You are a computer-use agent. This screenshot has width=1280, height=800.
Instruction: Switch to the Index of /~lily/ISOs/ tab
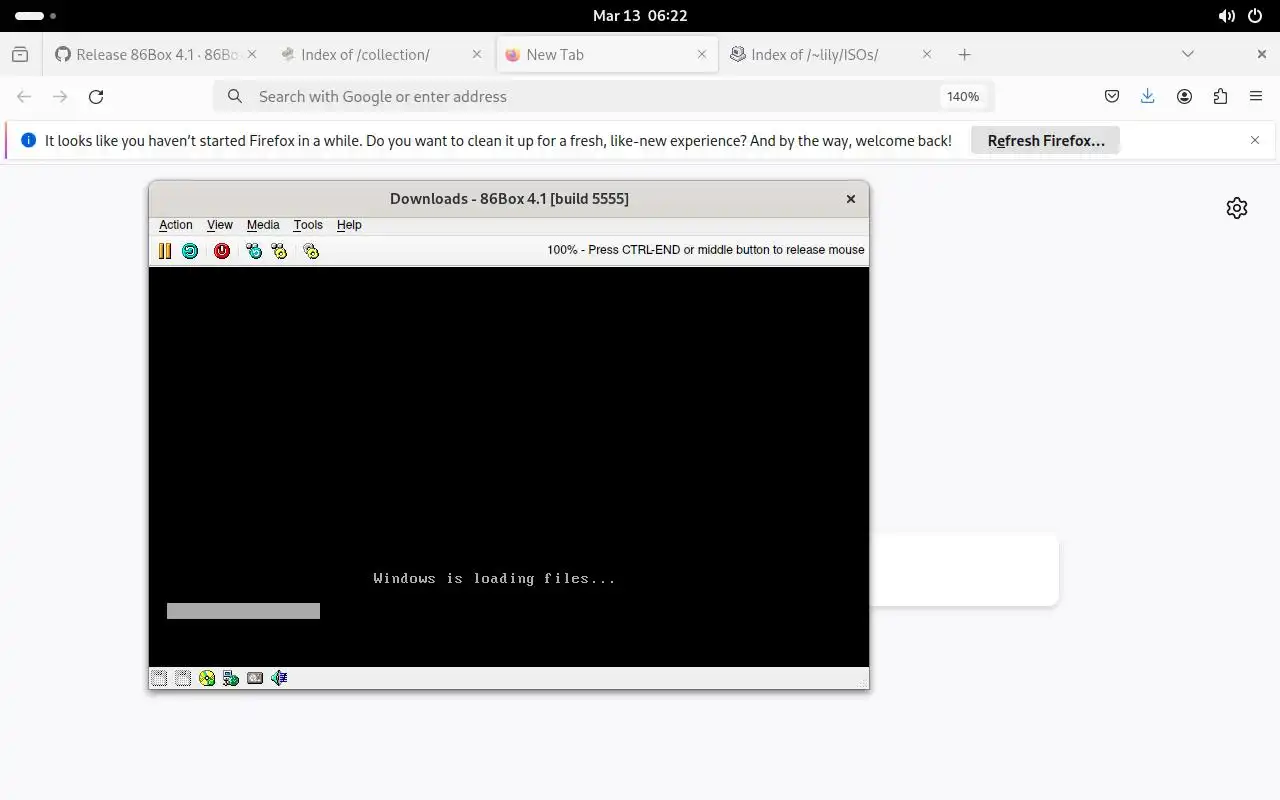pos(832,55)
